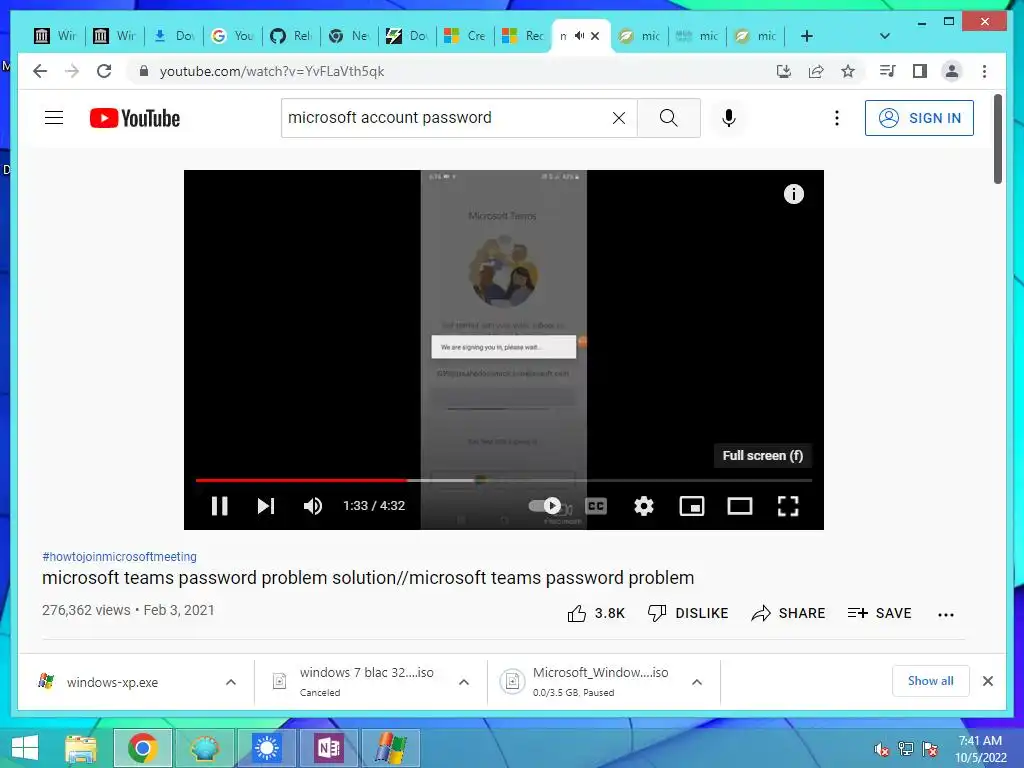The height and width of the screenshot is (768, 1024).
Task: Expand Microsoft_Window iso download options
Action: (x=697, y=682)
